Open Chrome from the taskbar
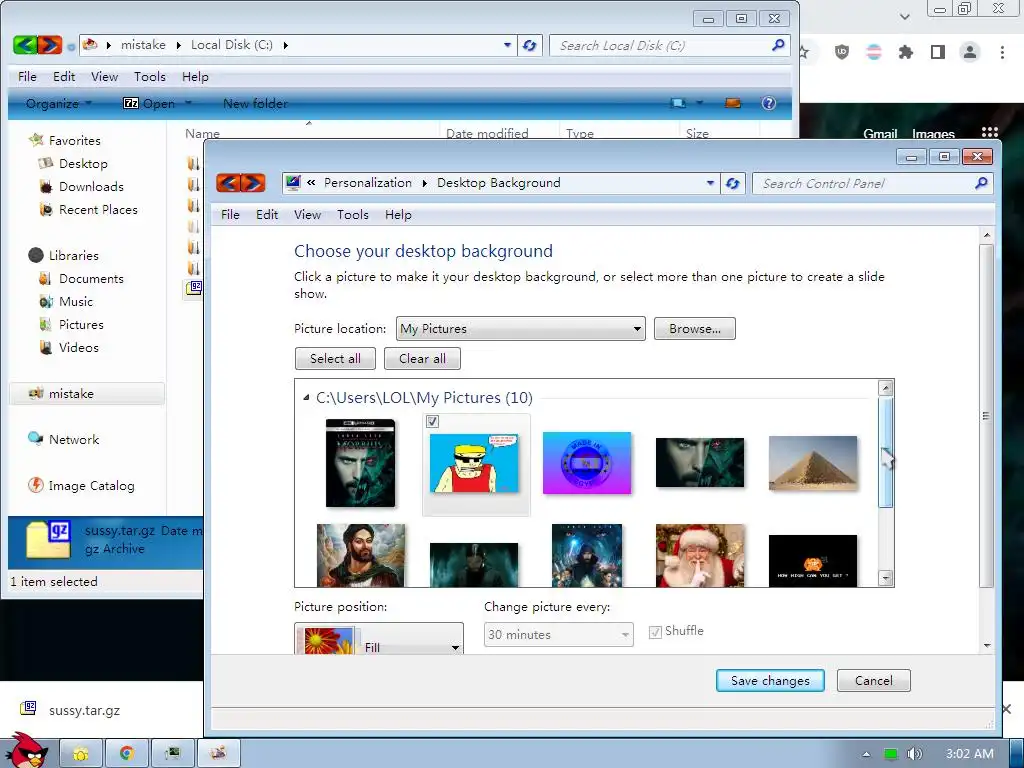Screen dimensions: 1024x768 coord(127,754)
